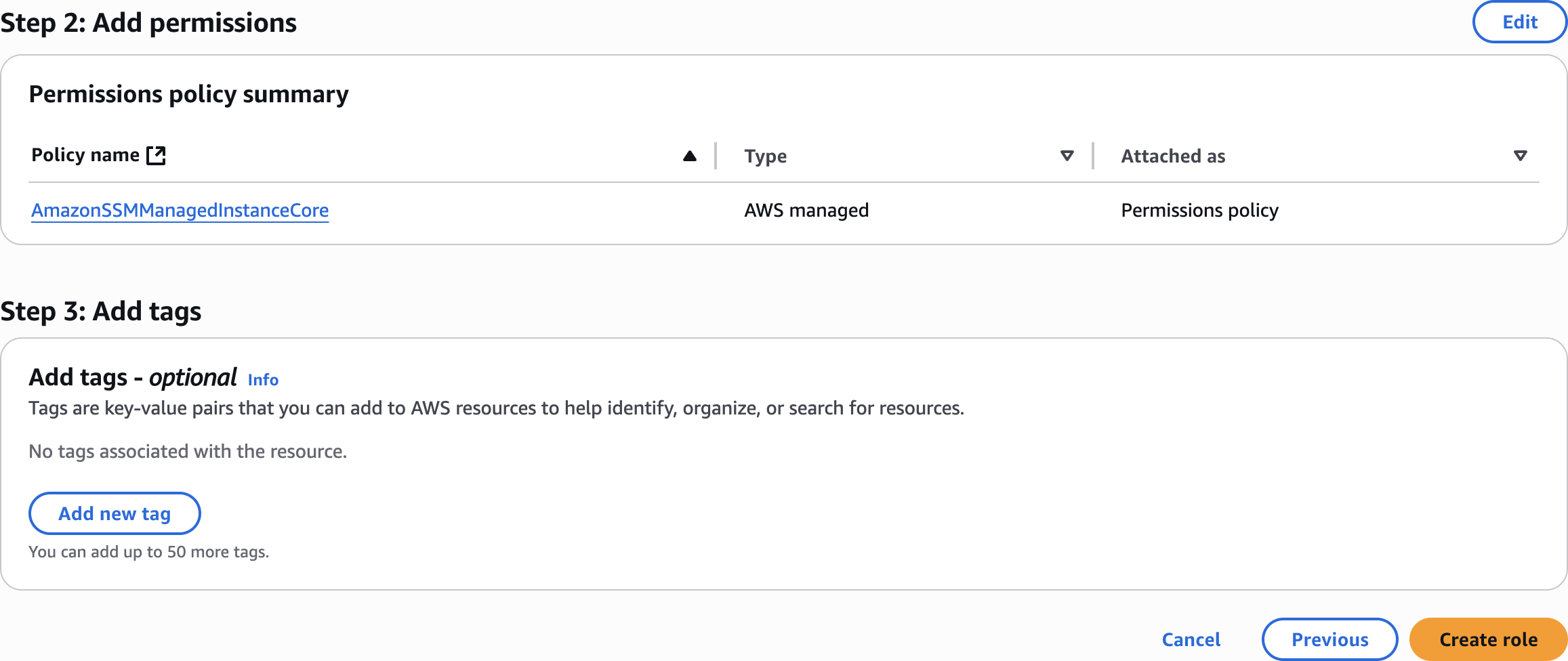Click the Edit button for Step 2
The height and width of the screenshot is (661, 1568).
1519,22
